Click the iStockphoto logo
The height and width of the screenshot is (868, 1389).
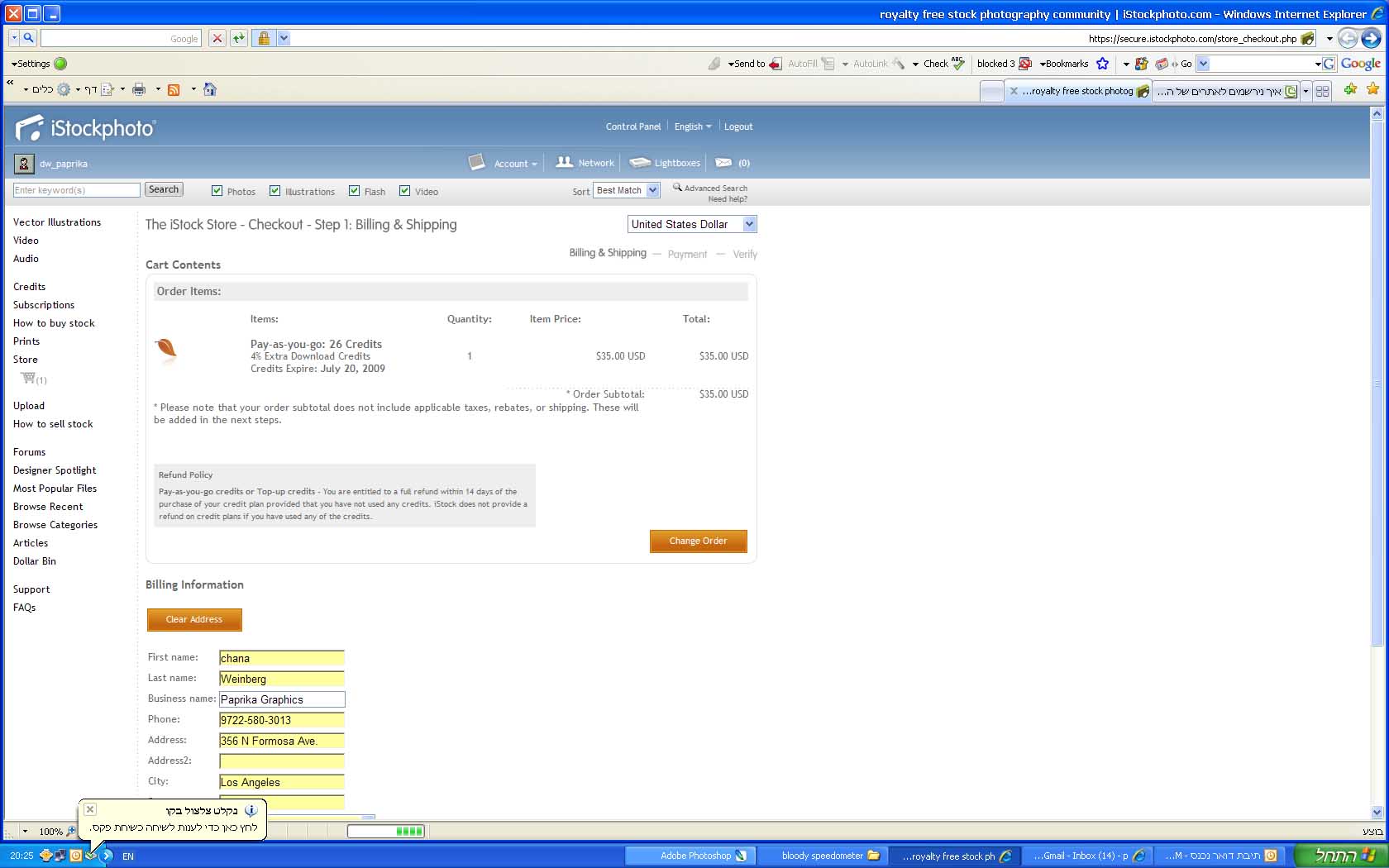click(85, 128)
